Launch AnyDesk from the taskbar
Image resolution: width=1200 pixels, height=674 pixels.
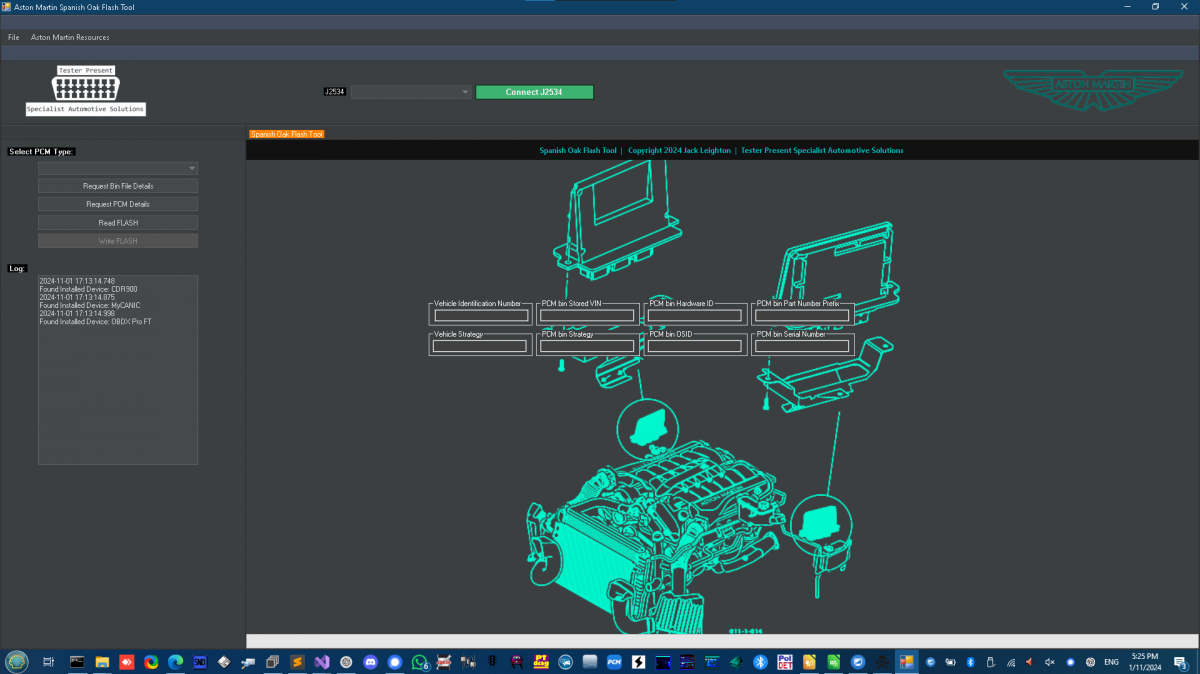(127, 662)
